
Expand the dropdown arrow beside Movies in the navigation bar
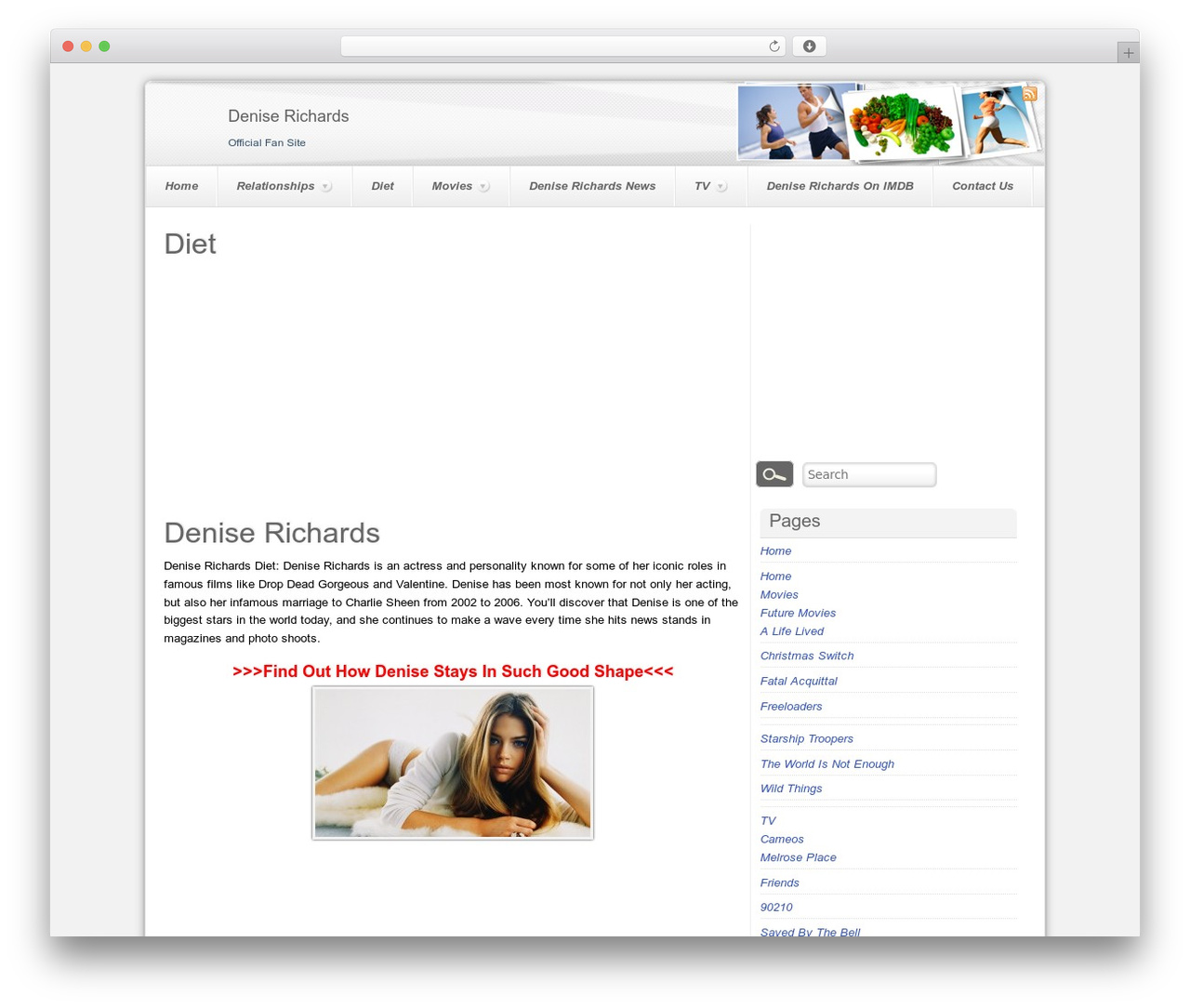pos(484,187)
